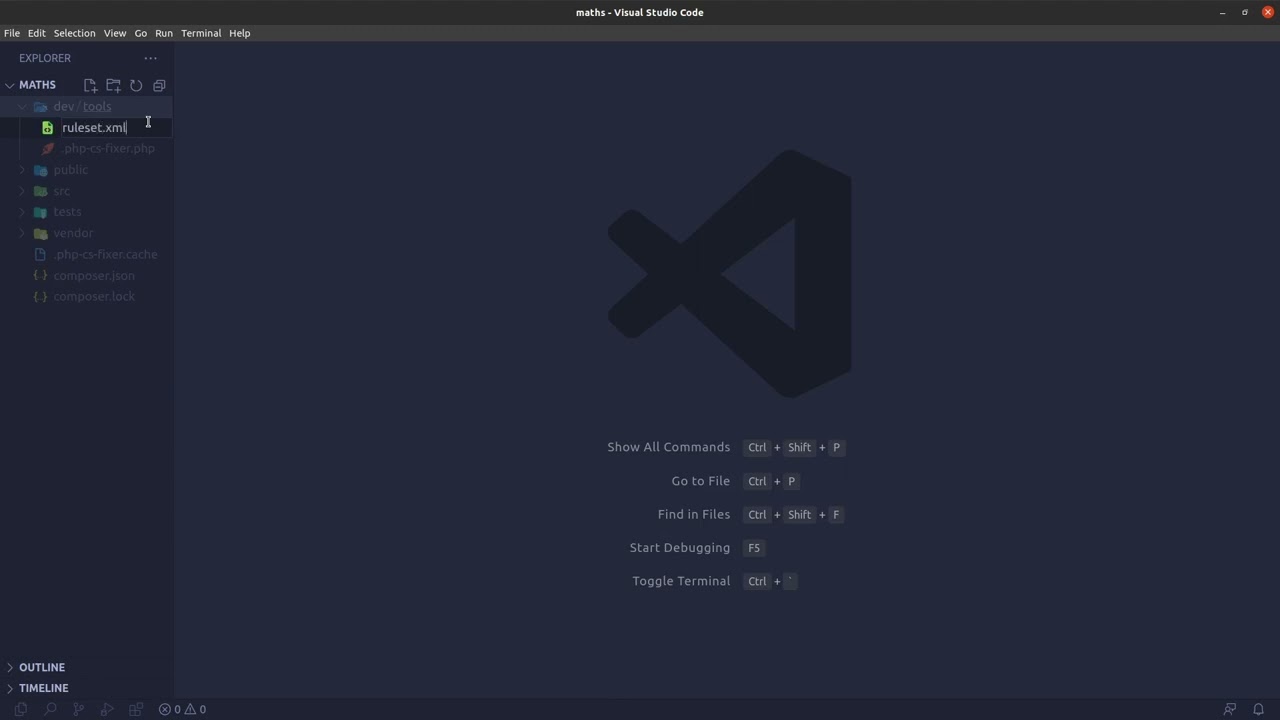Click the feedback icon in status bar
The height and width of the screenshot is (720, 1280).
(x=1230, y=709)
